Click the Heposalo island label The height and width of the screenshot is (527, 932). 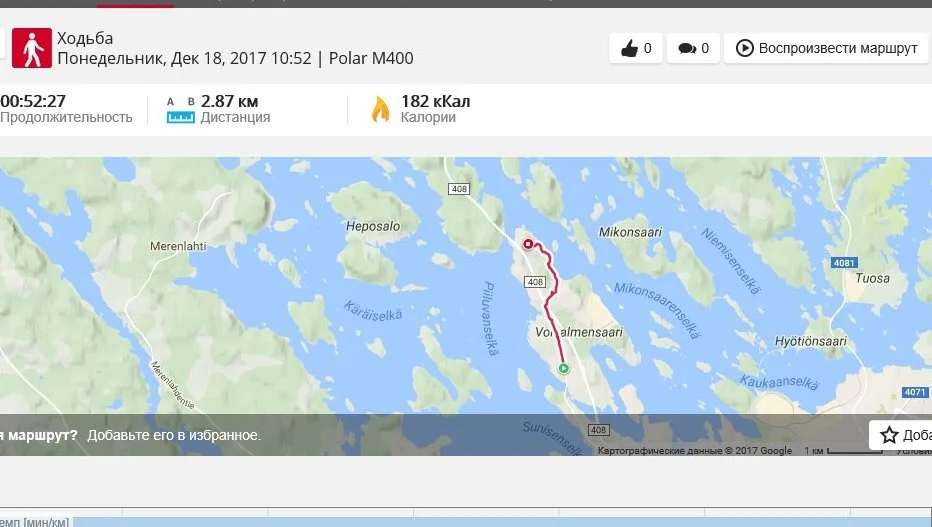click(373, 226)
